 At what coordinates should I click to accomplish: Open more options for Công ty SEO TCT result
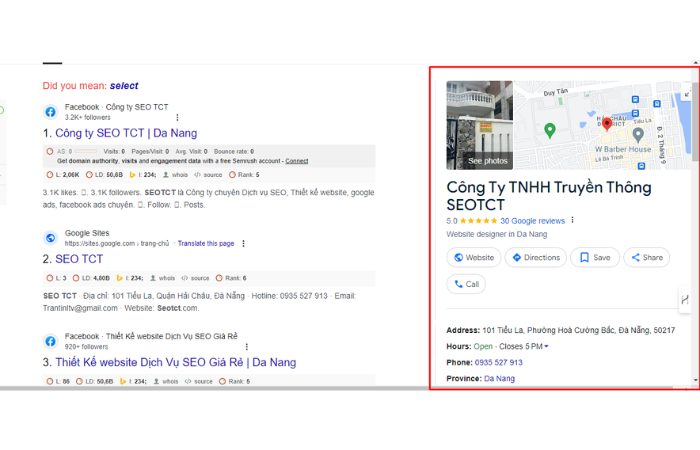click(x=177, y=117)
